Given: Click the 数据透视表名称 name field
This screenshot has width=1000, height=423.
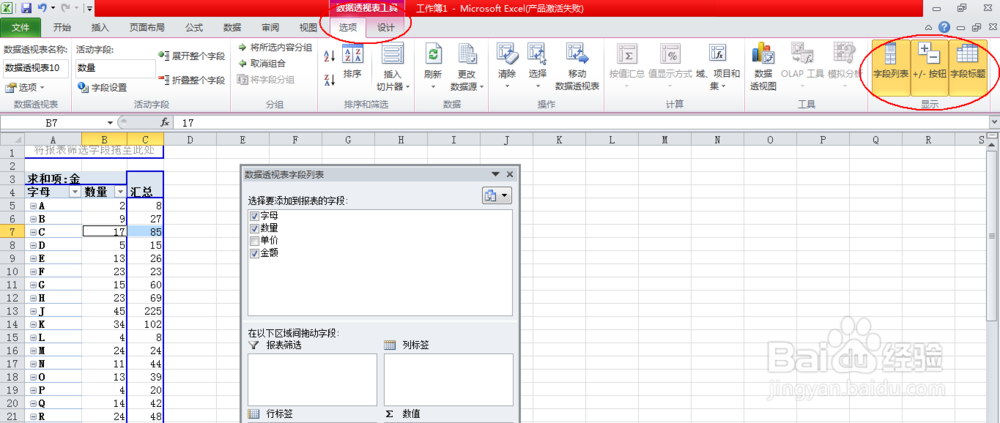Looking at the screenshot, I should [x=36, y=68].
